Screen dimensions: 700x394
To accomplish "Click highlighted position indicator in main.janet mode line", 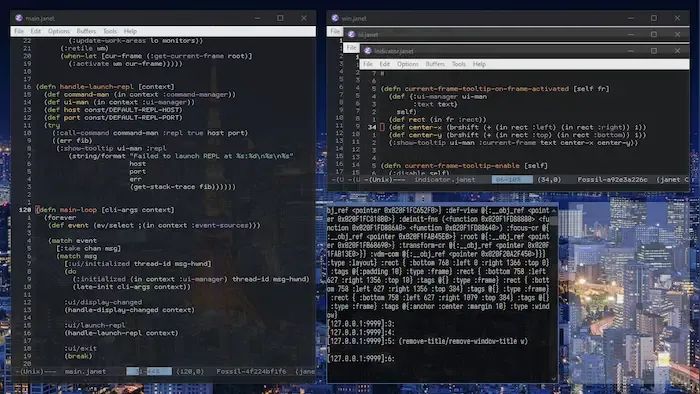I will click(x=149, y=371).
